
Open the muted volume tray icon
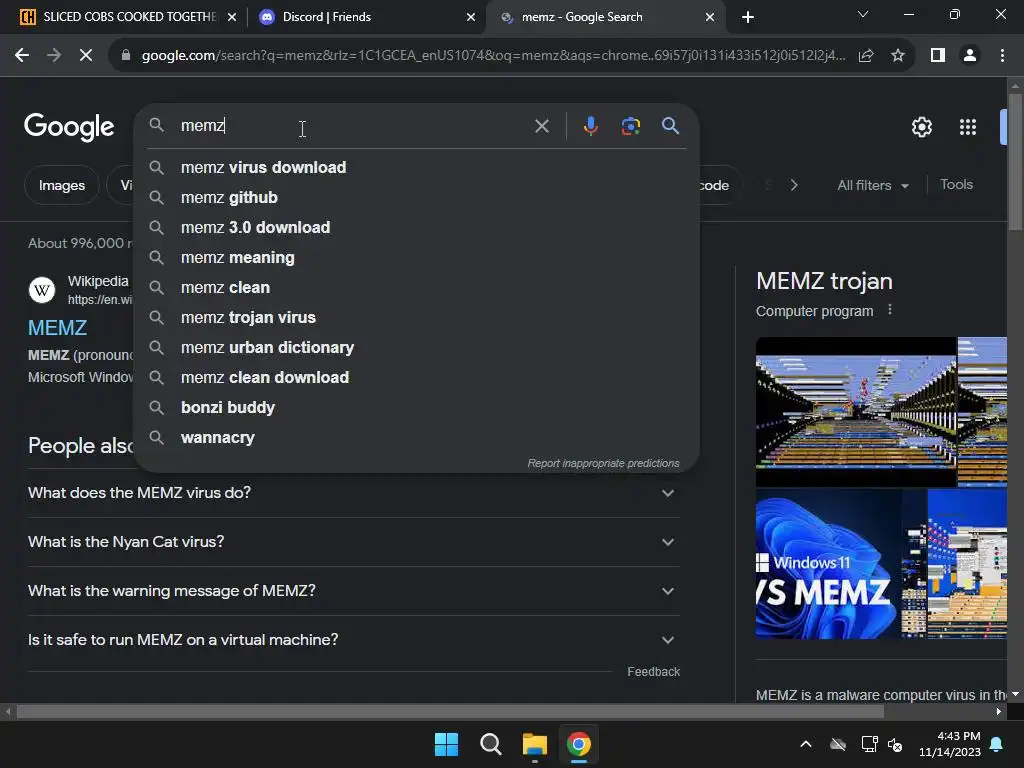click(895, 744)
